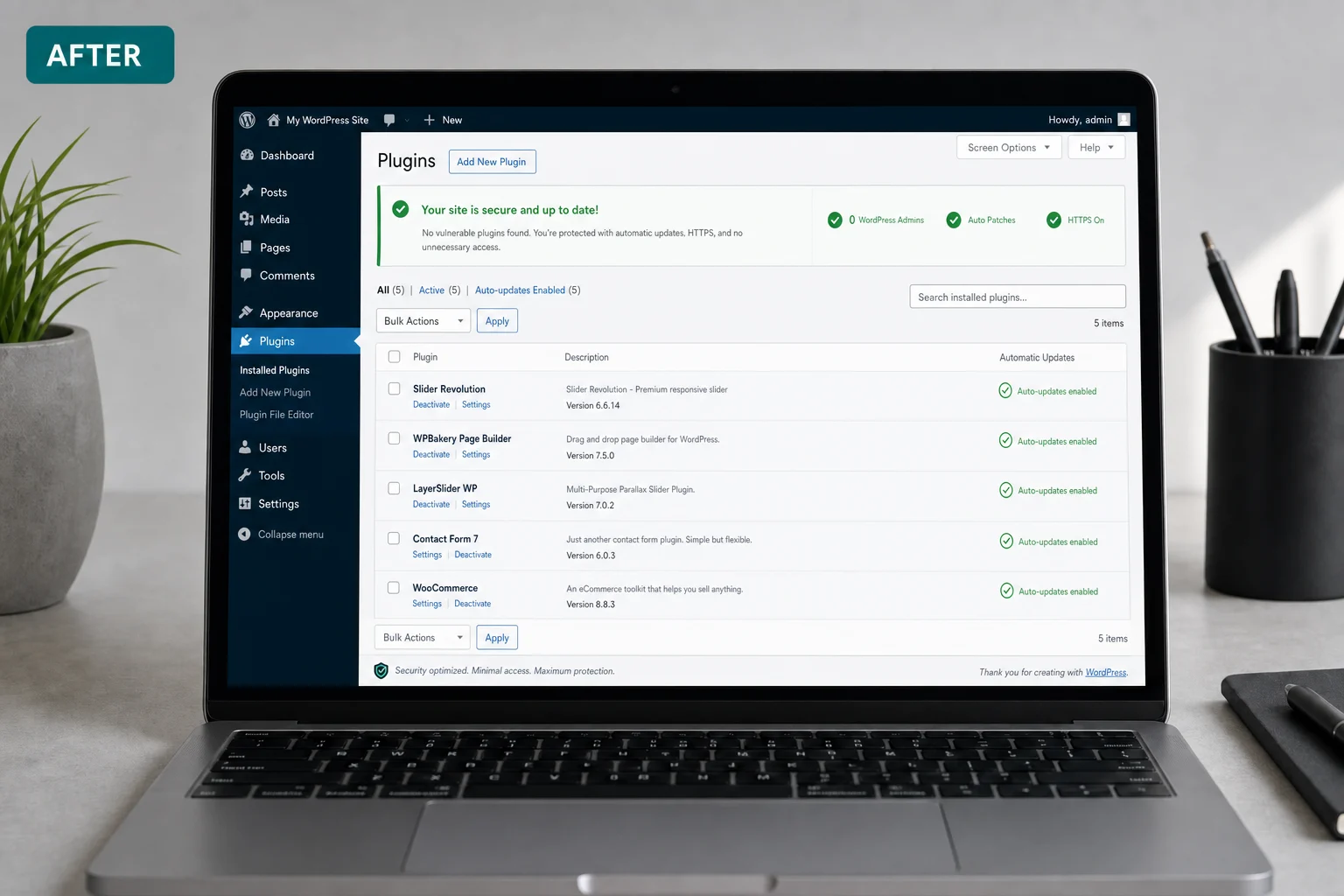Deactivate the LayerSlider WP plugin

(431, 504)
